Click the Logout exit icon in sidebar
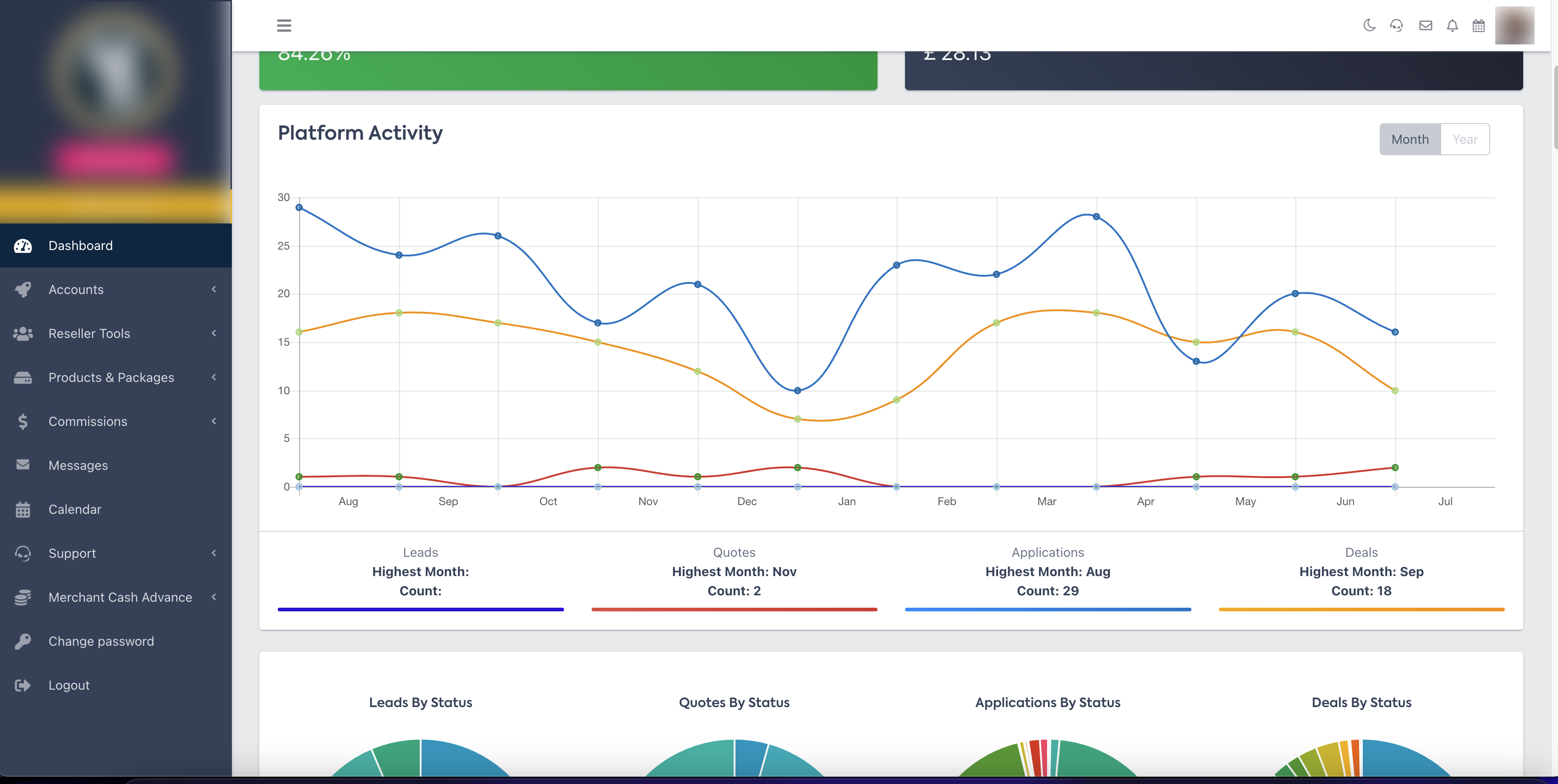This screenshot has width=1558, height=784. pos(22,685)
